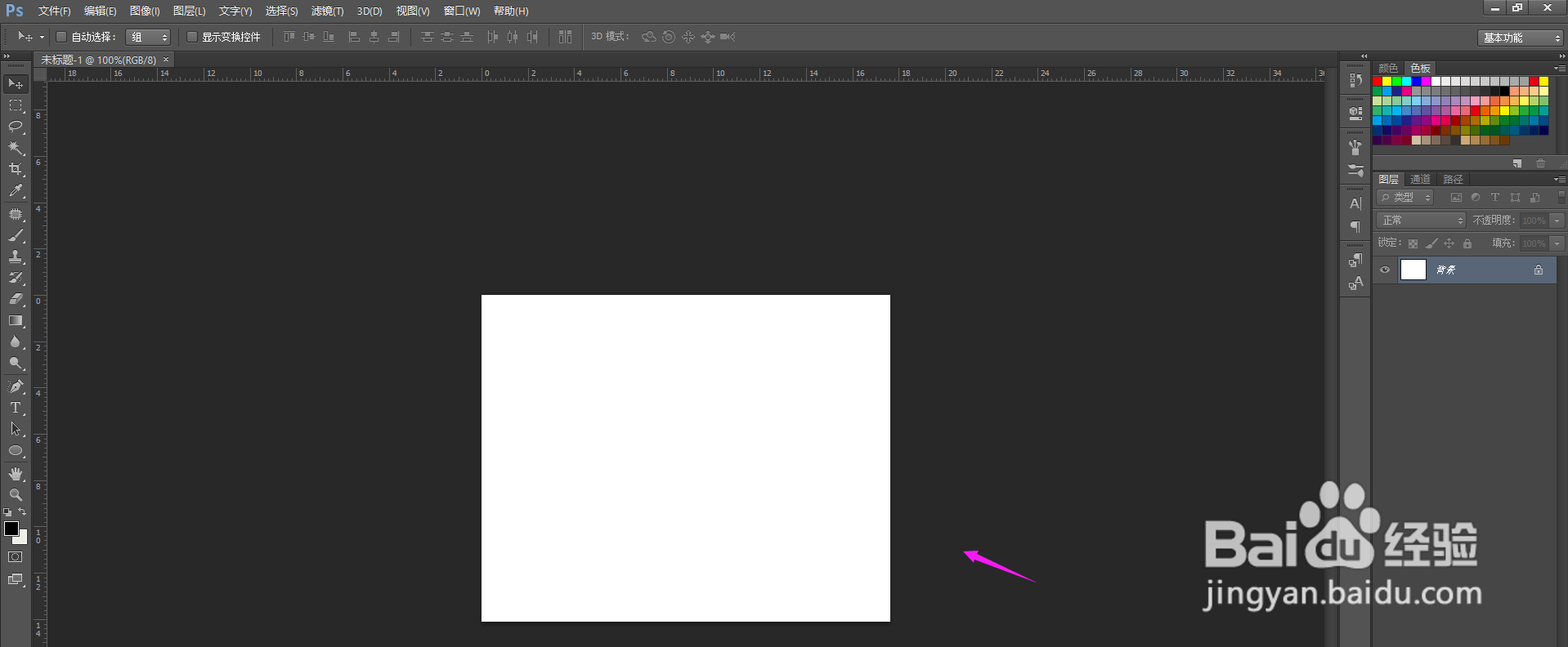The height and width of the screenshot is (647, 1568).
Task: Select the History Brush tool
Action: (x=16, y=278)
